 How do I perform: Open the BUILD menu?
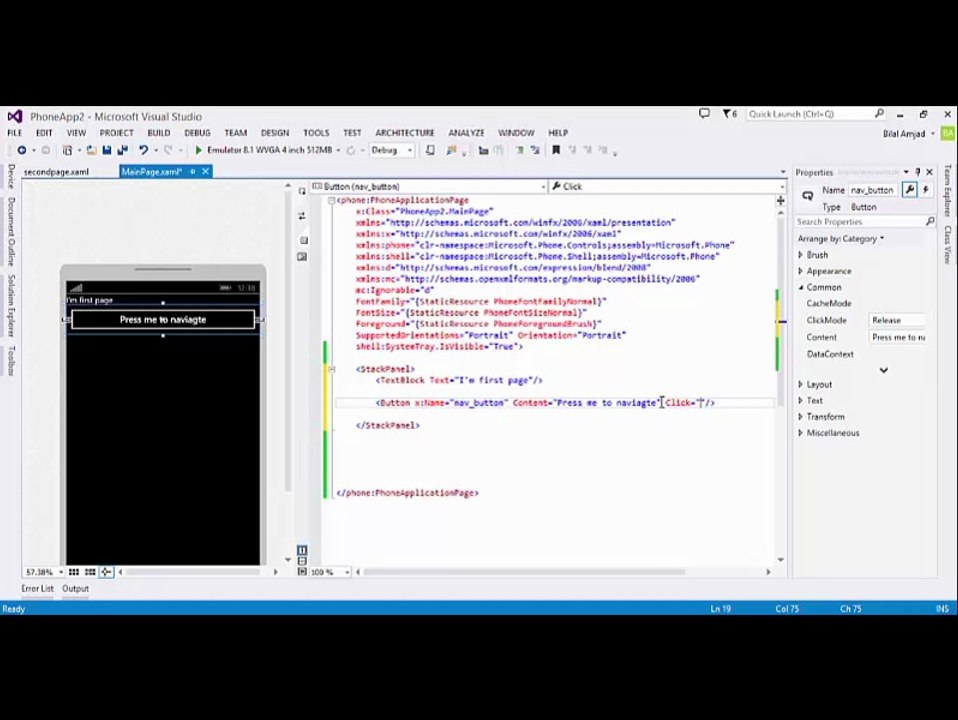click(x=159, y=133)
